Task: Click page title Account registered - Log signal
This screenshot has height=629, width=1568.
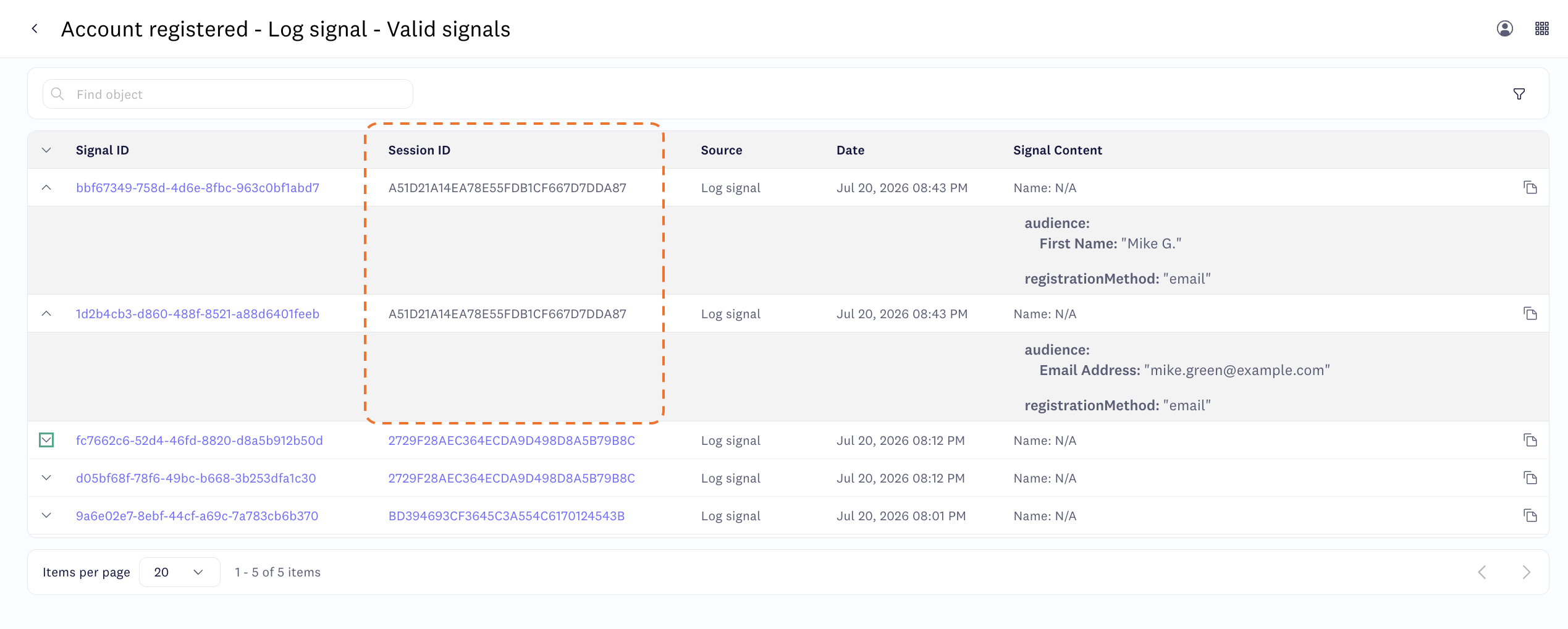Action: tap(285, 29)
